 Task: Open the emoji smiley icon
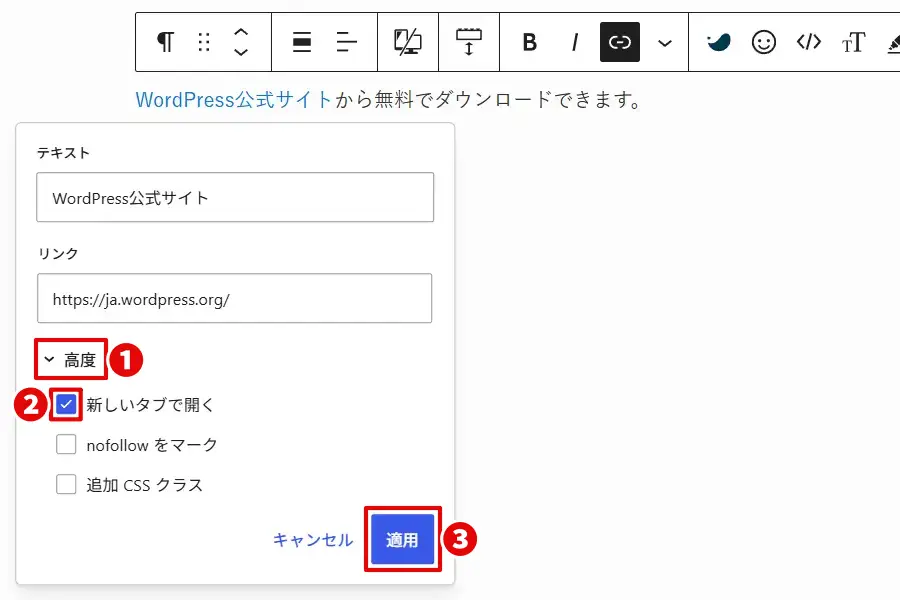[763, 42]
